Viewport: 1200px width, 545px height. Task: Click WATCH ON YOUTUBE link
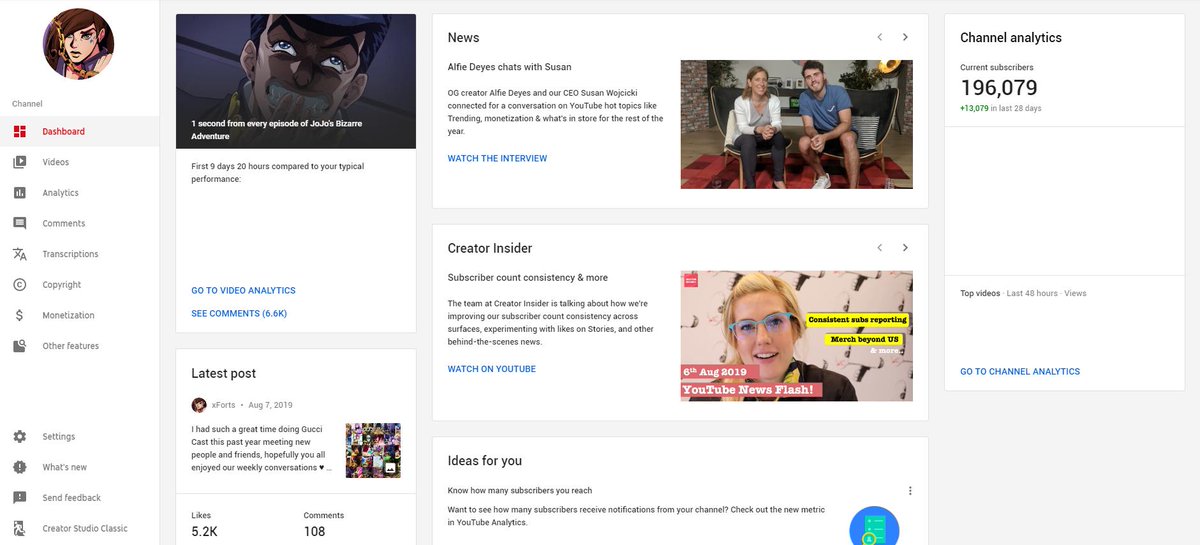pos(491,369)
